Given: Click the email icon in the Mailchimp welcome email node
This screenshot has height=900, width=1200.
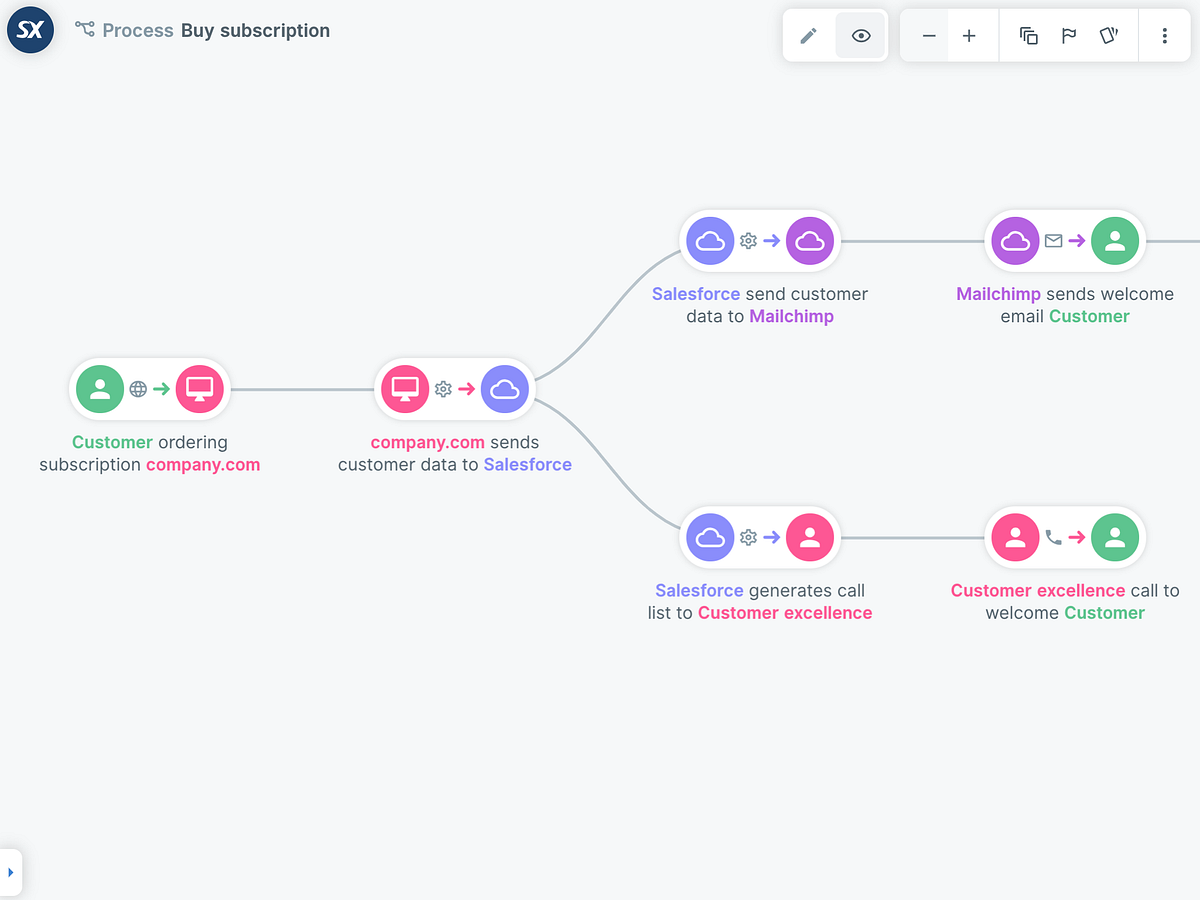Looking at the screenshot, I should 1054,241.
